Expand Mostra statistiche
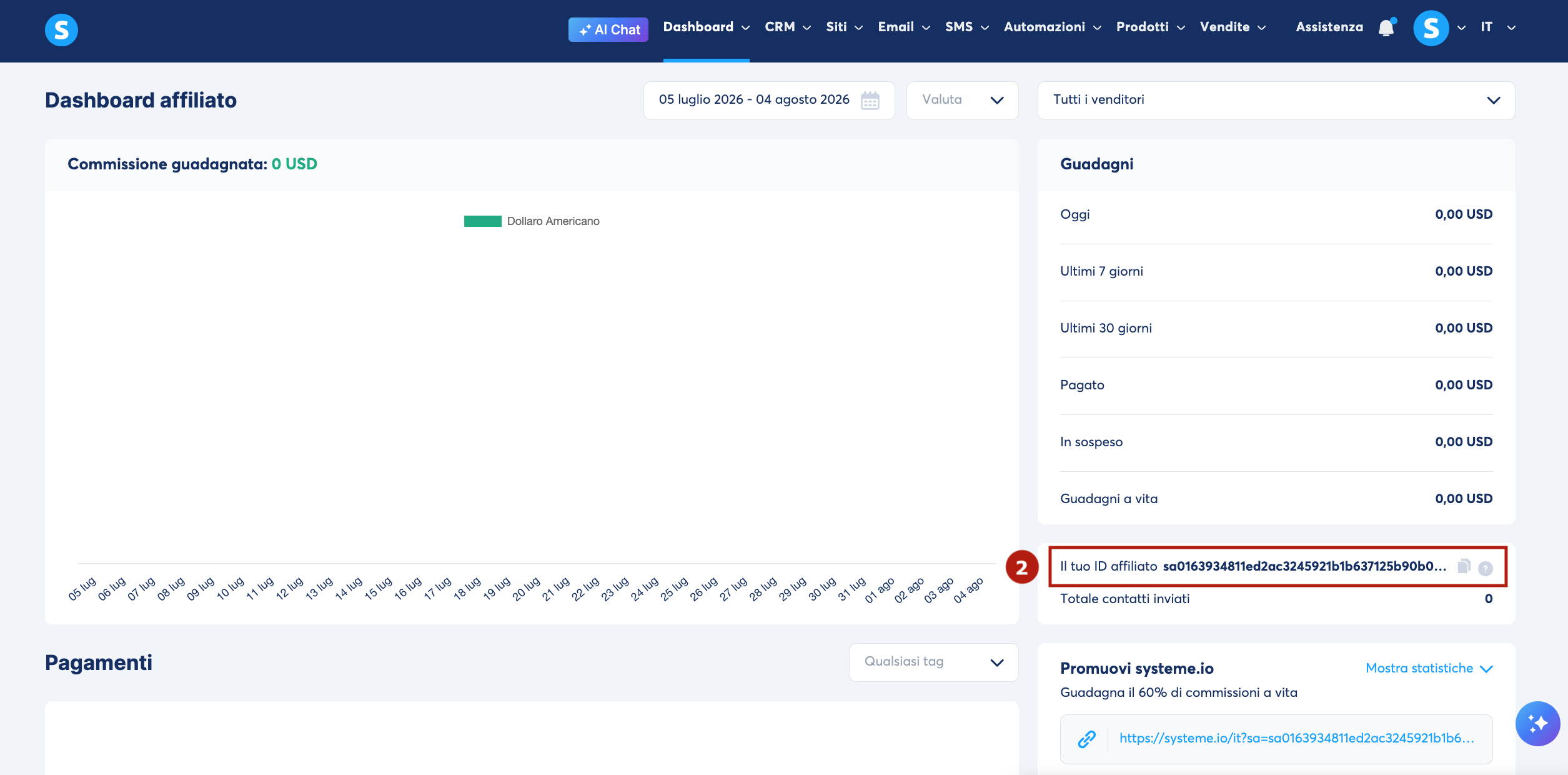The image size is (1568, 775). coord(1429,668)
